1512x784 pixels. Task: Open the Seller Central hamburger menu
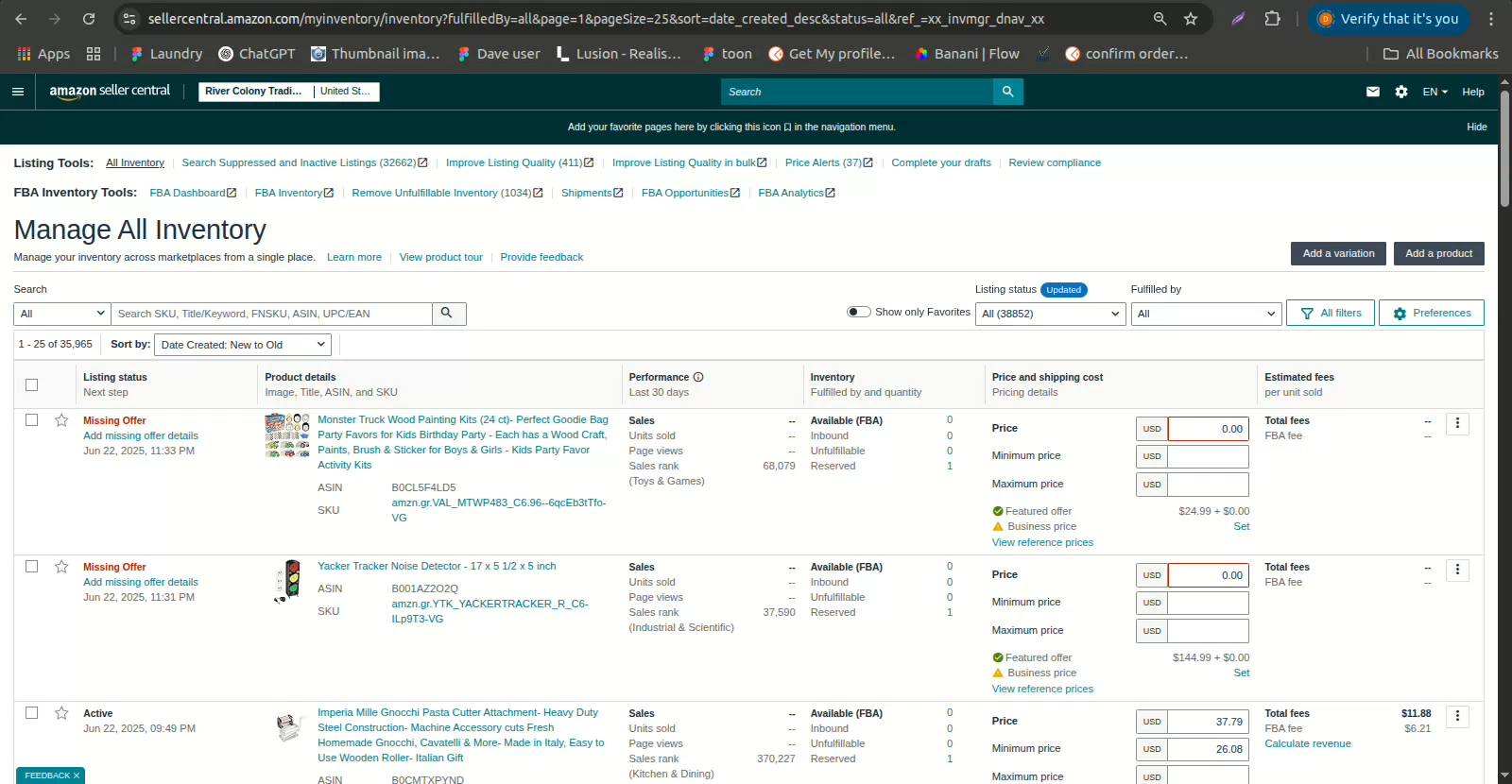pos(17,92)
